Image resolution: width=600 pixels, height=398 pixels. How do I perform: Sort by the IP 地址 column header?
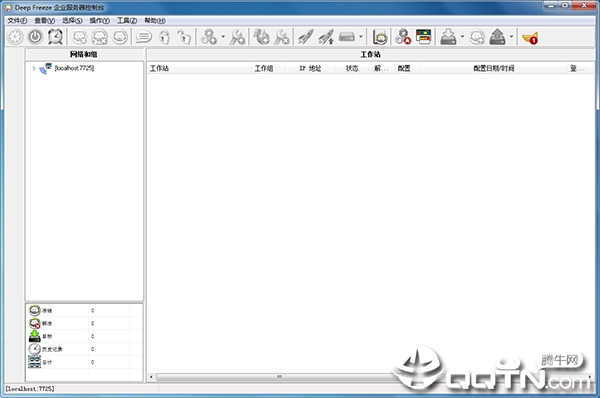[310, 69]
